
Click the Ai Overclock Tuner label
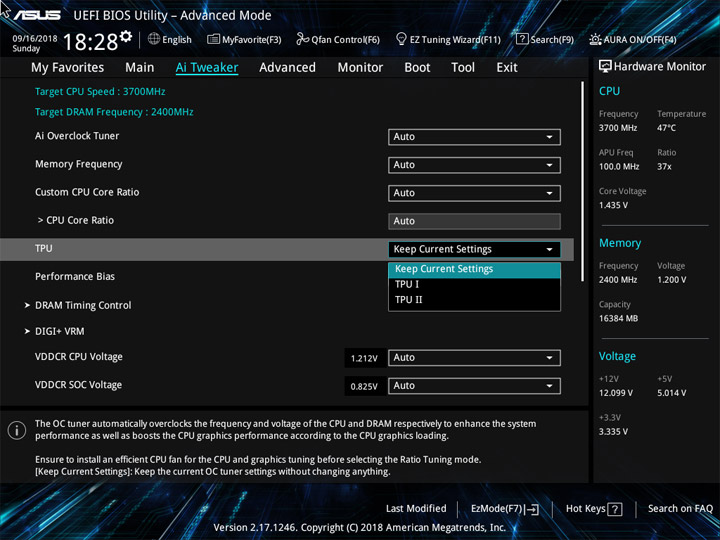point(77,136)
